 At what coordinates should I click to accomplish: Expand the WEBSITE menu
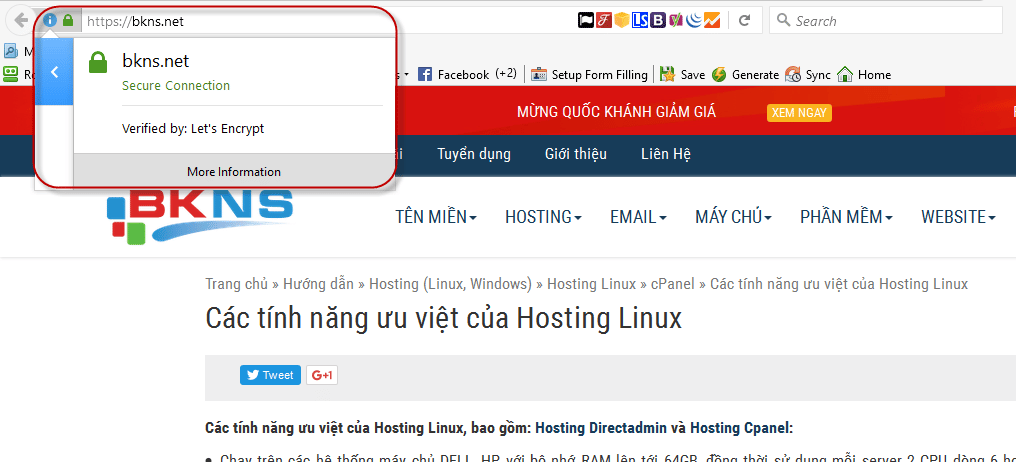(x=958, y=216)
